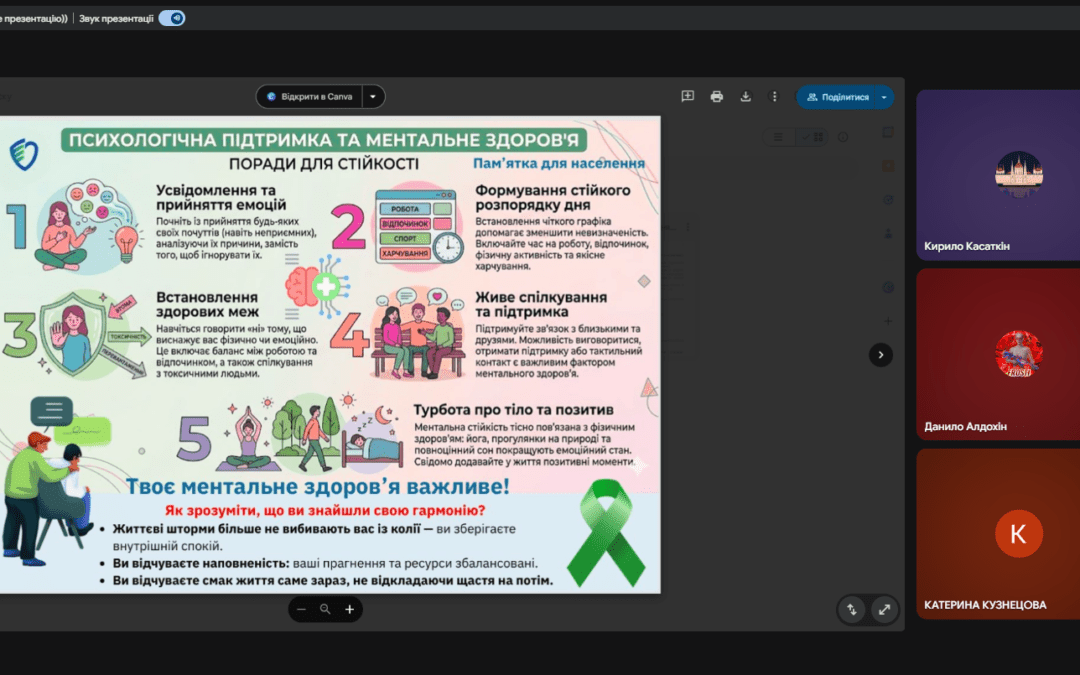1080x675 pixels.
Task: Click the orange number 4 on slide
Action: click(349, 335)
